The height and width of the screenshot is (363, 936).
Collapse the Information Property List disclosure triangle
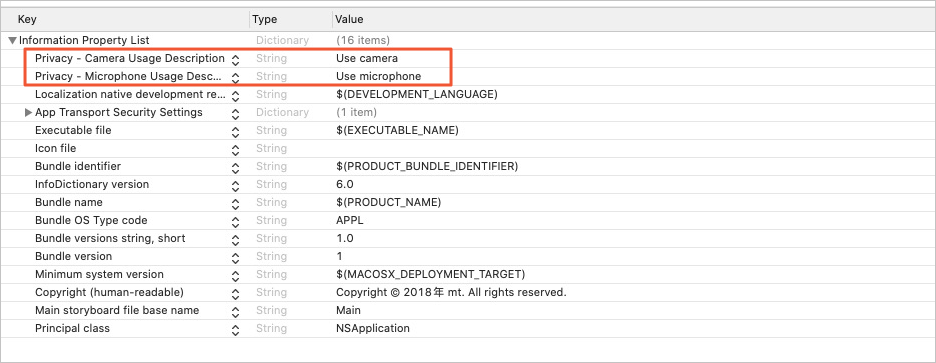point(13,41)
